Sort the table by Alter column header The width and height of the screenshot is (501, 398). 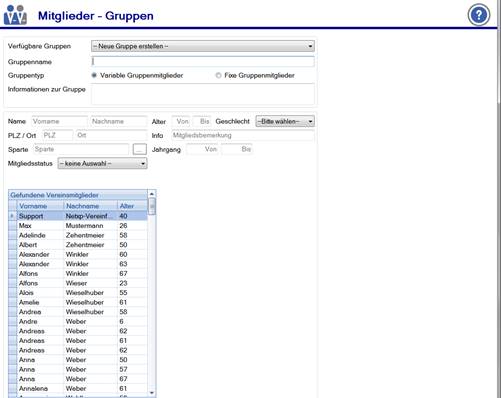(132, 206)
